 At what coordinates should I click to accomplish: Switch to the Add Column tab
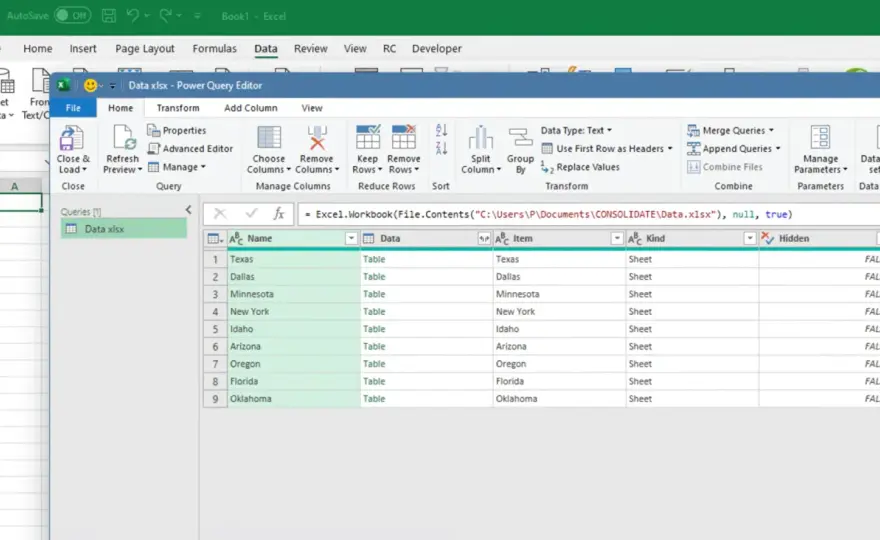click(x=251, y=108)
